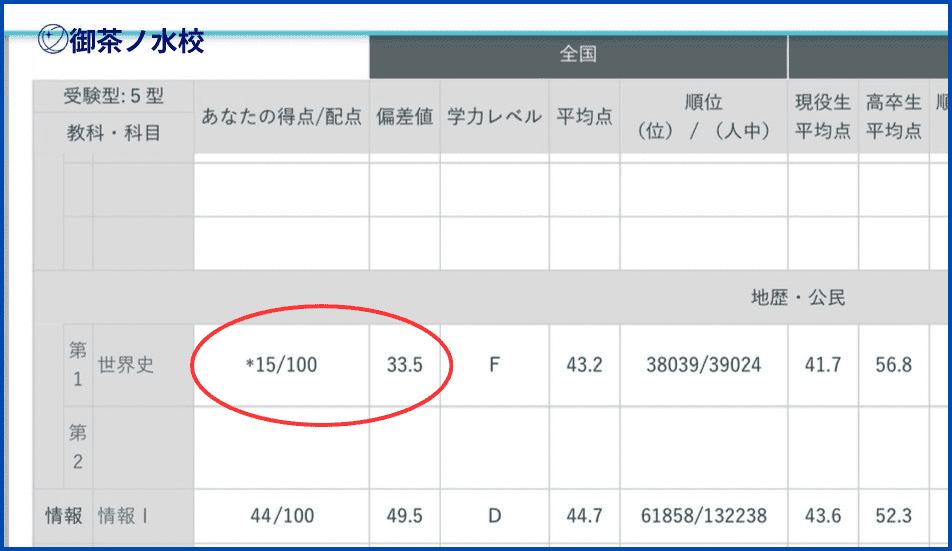Select the 順位 (位)/(人中) column header

click(703, 117)
